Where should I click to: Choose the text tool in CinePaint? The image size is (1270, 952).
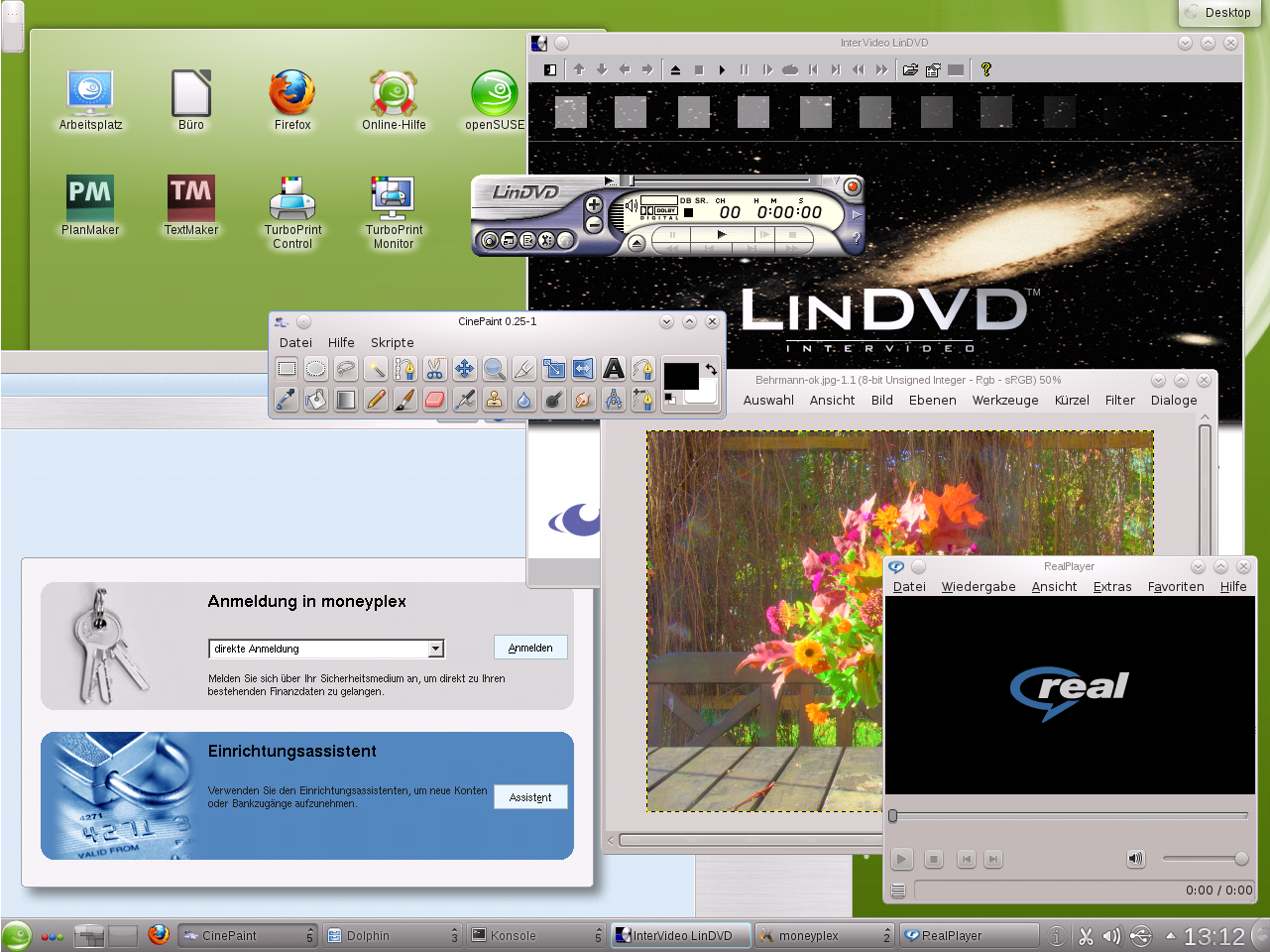[x=614, y=369]
